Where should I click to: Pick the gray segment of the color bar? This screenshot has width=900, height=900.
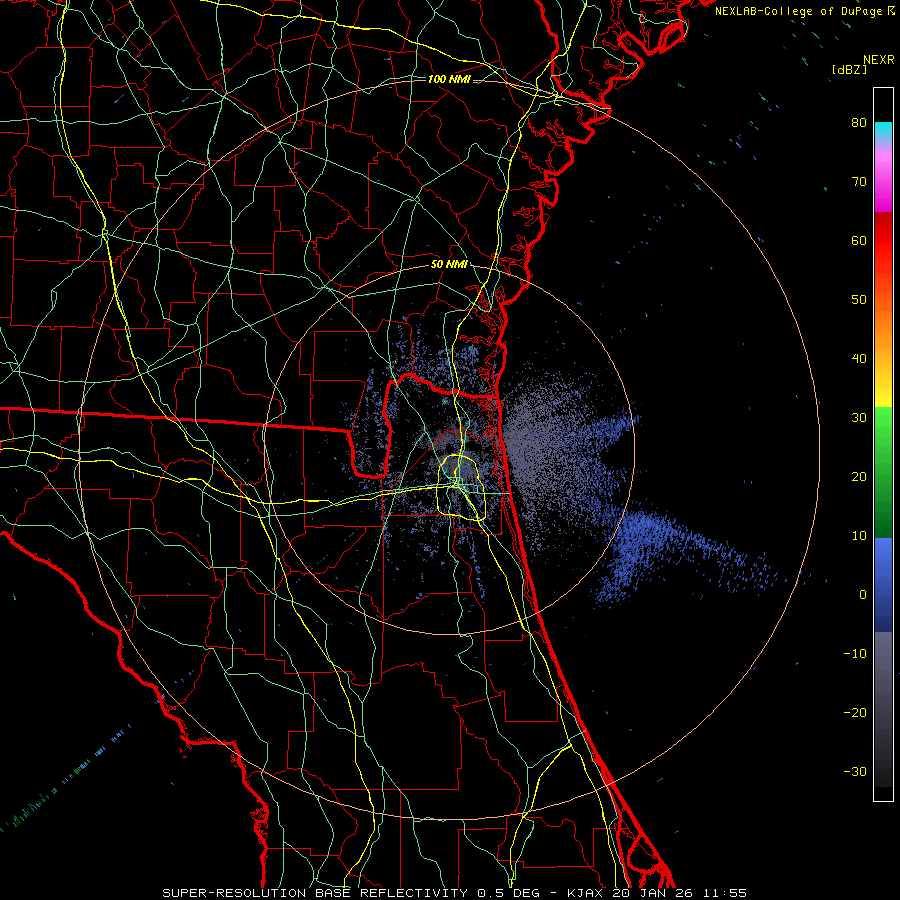(x=883, y=709)
